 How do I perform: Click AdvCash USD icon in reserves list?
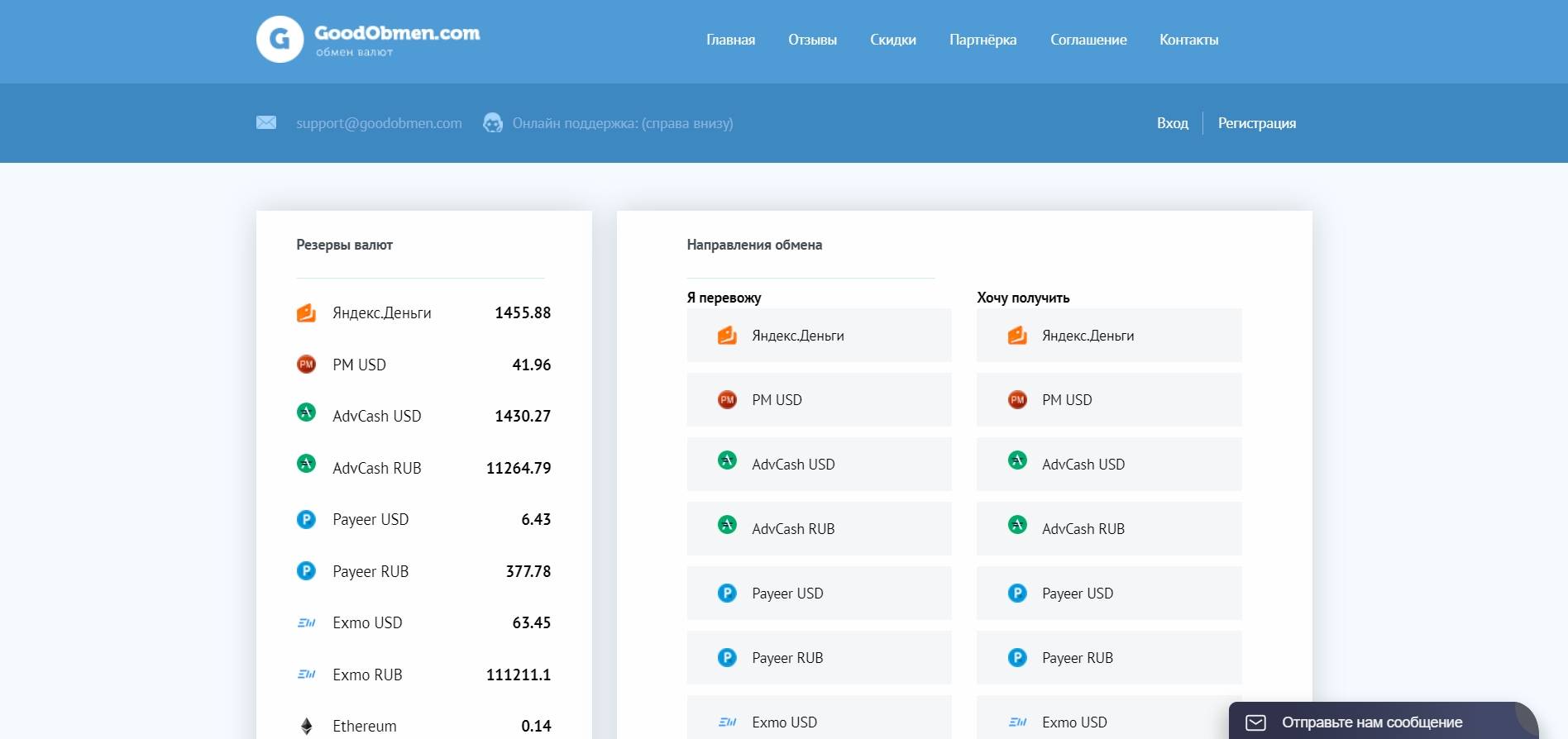point(306,412)
